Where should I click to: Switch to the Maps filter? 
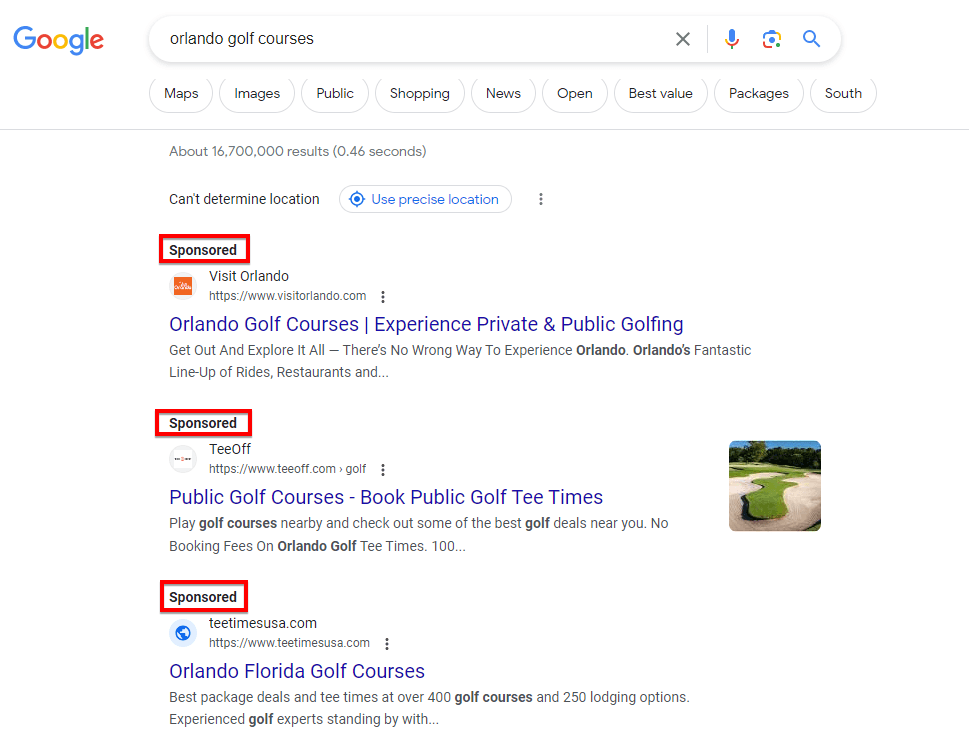click(181, 93)
